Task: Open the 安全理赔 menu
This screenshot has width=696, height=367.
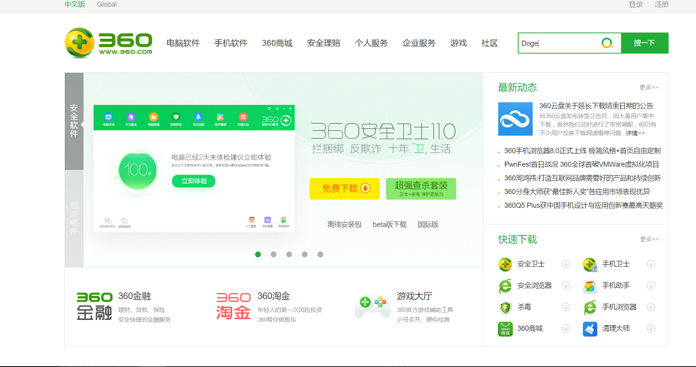Action: coord(323,43)
